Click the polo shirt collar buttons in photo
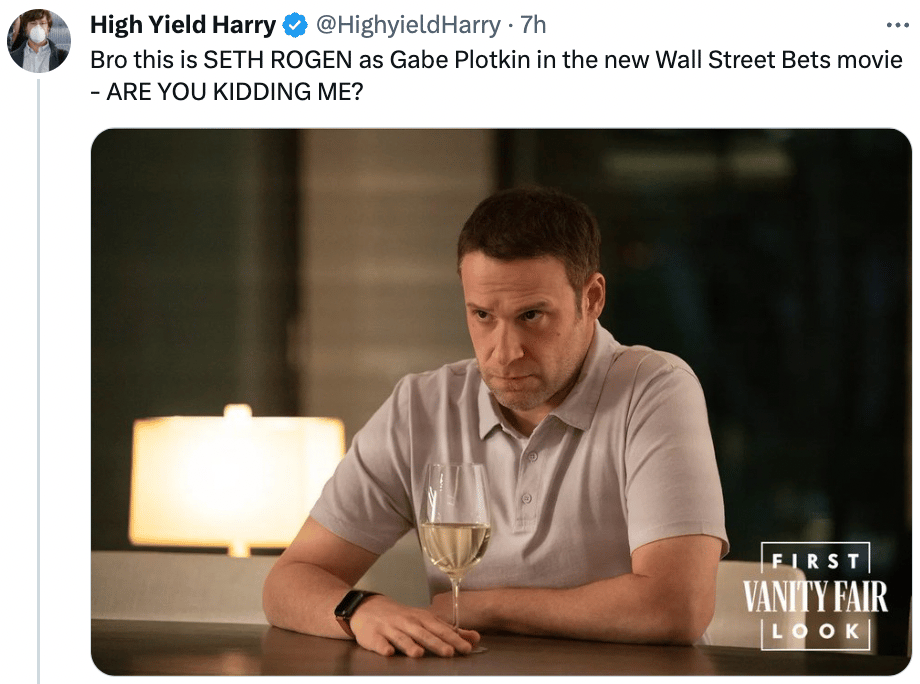The width and height of the screenshot is (920, 684). pos(529,478)
